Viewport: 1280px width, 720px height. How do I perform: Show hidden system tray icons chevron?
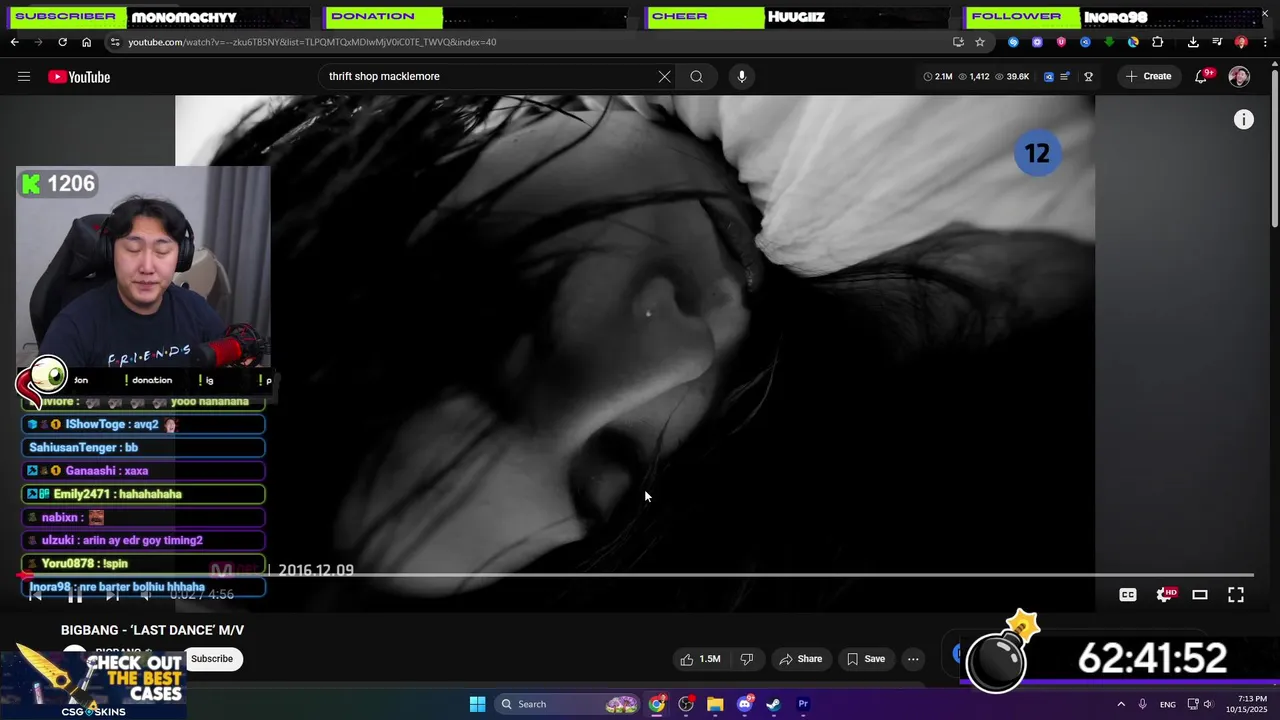tap(1121, 704)
